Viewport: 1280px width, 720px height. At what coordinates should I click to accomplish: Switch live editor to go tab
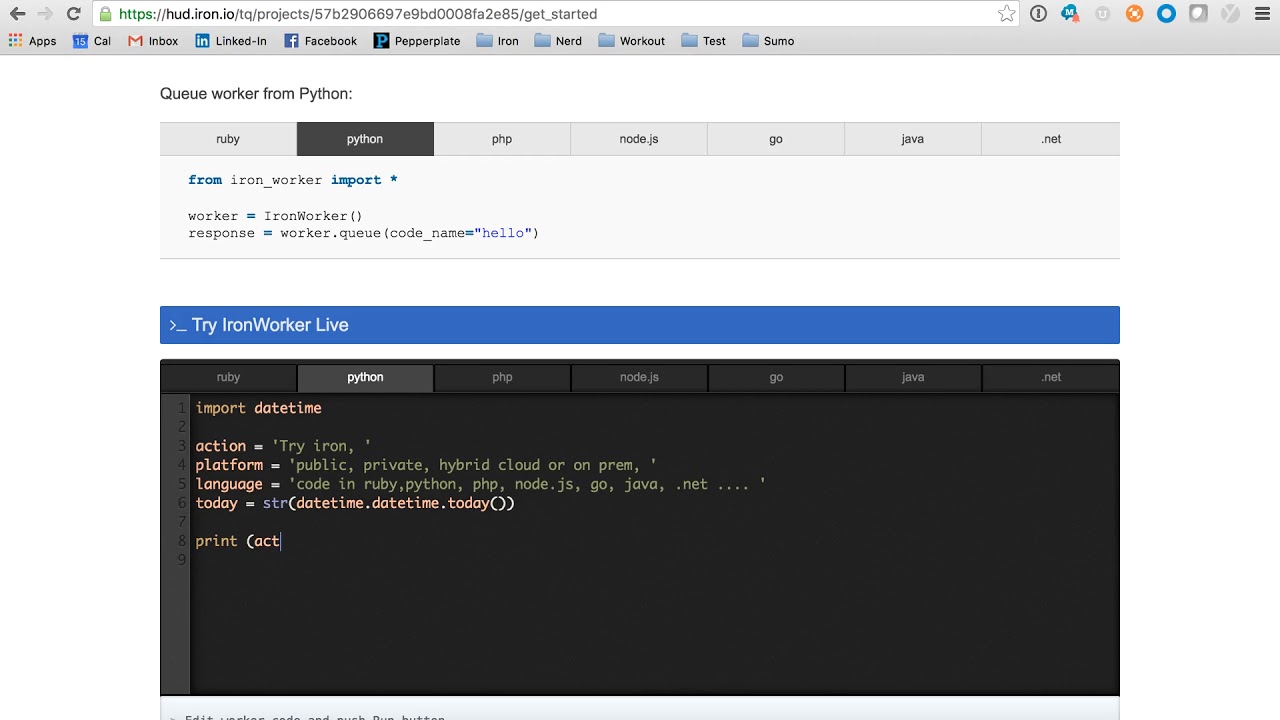click(776, 377)
